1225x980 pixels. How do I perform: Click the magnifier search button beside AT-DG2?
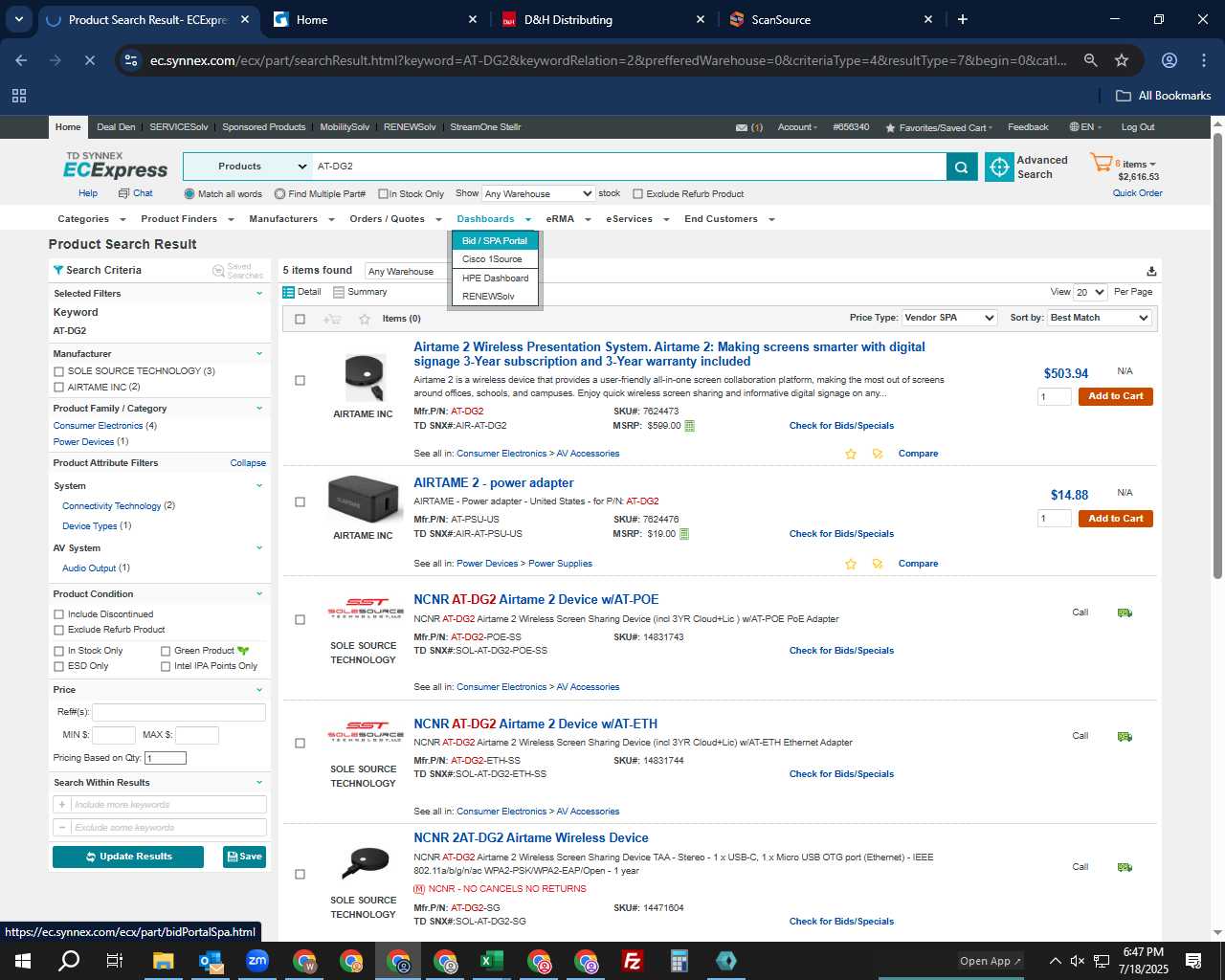[x=962, y=167]
